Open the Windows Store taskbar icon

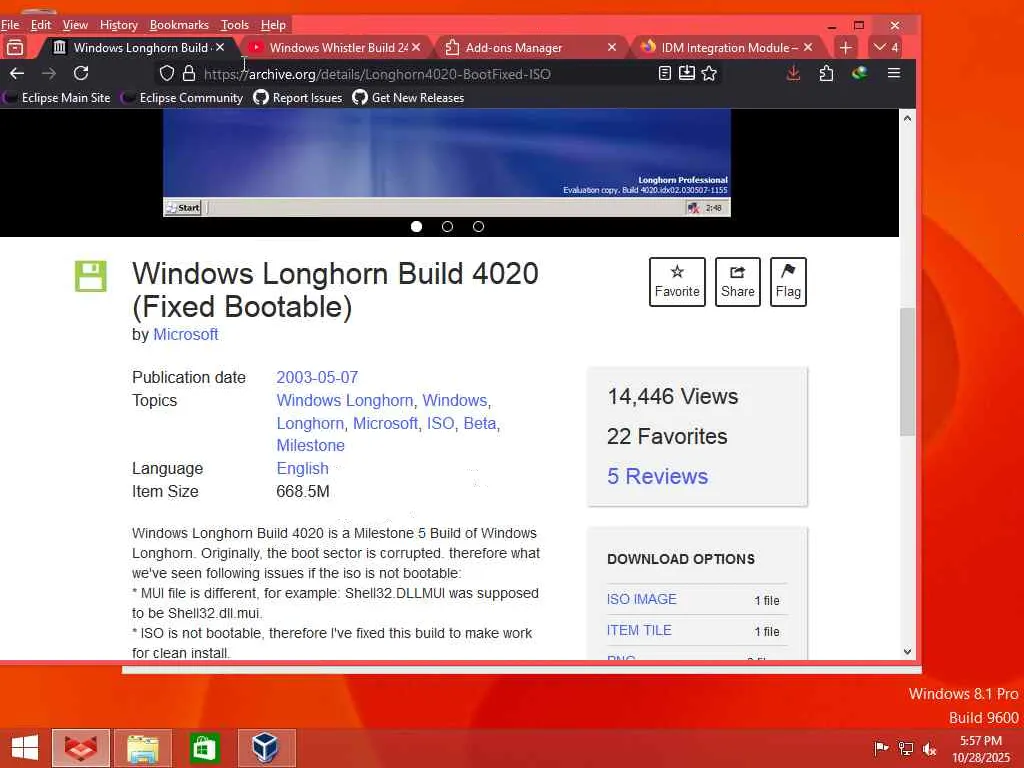pyautogui.click(x=204, y=748)
